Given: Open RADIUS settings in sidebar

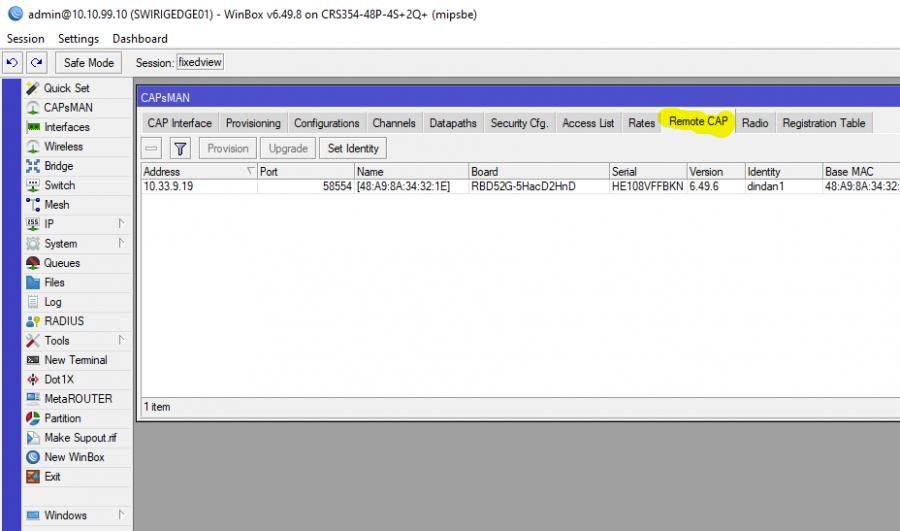Looking at the screenshot, I should (x=64, y=321).
